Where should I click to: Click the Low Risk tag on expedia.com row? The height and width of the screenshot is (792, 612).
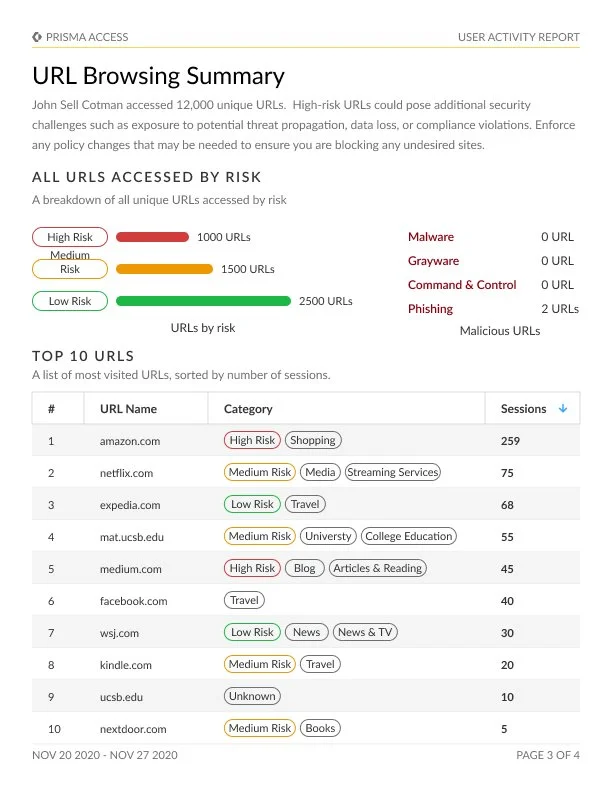tap(252, 504)
